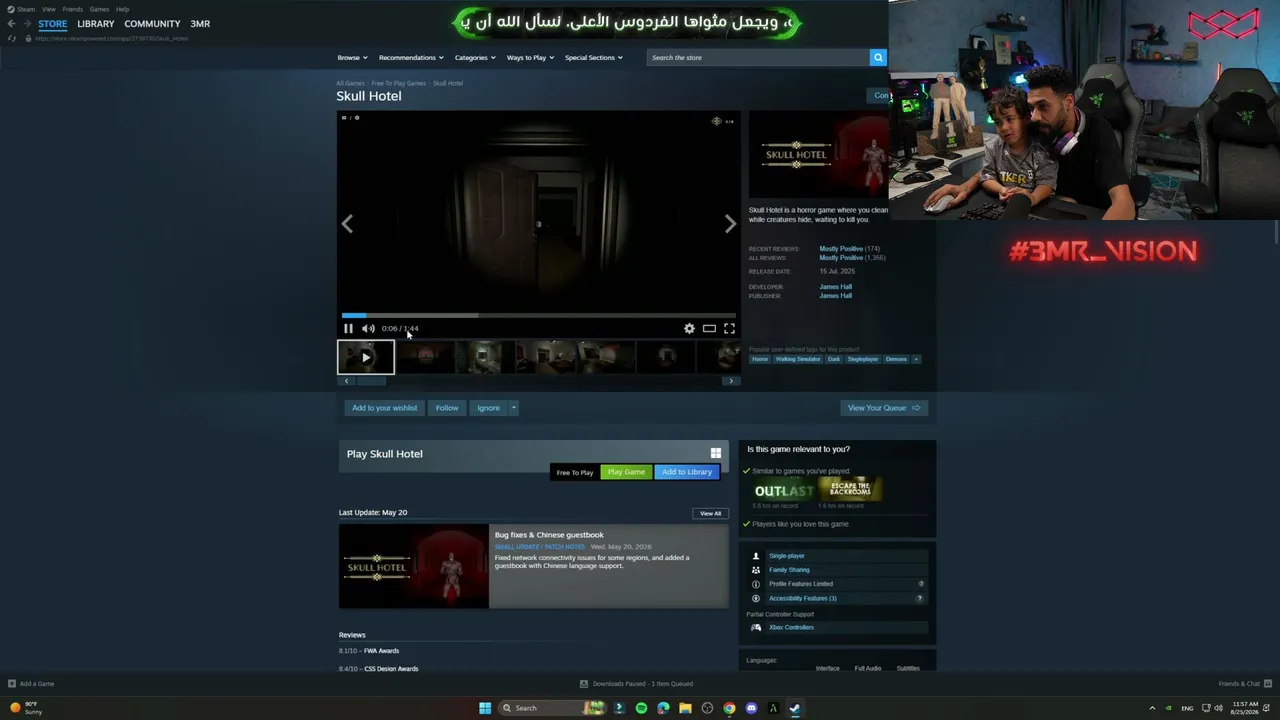Mute the trailer volume speaker icon
This screenshot has height=720, width=1280.
[x=368, y=328]
